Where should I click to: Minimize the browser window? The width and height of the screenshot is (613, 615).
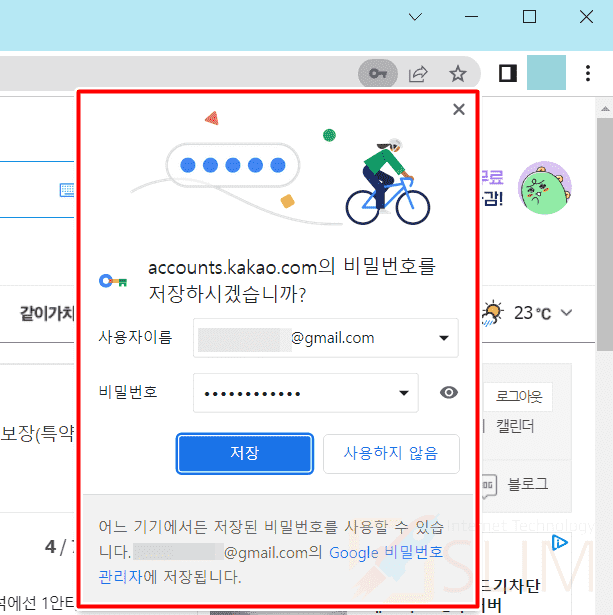tap(471, 17)
